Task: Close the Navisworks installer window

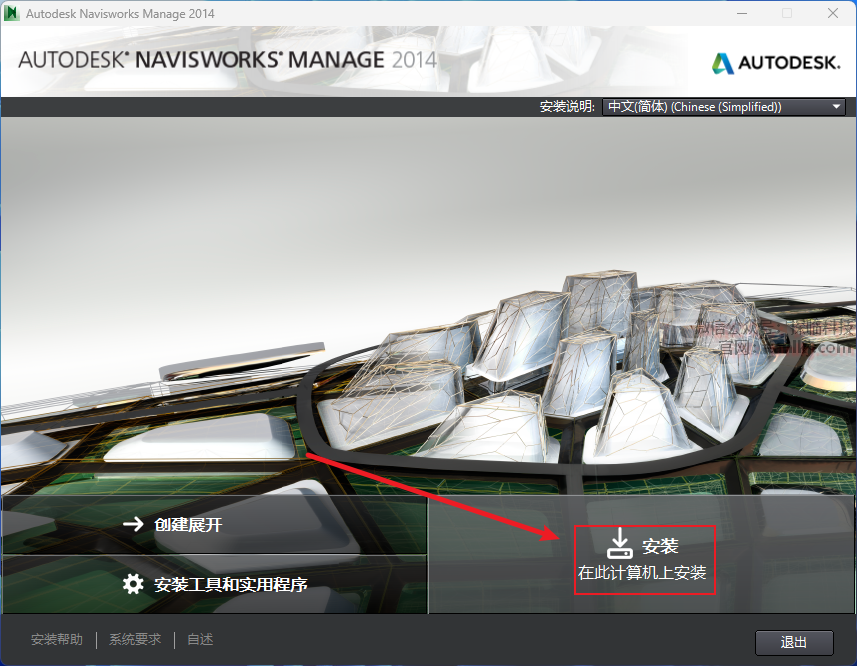Action: 832,13
